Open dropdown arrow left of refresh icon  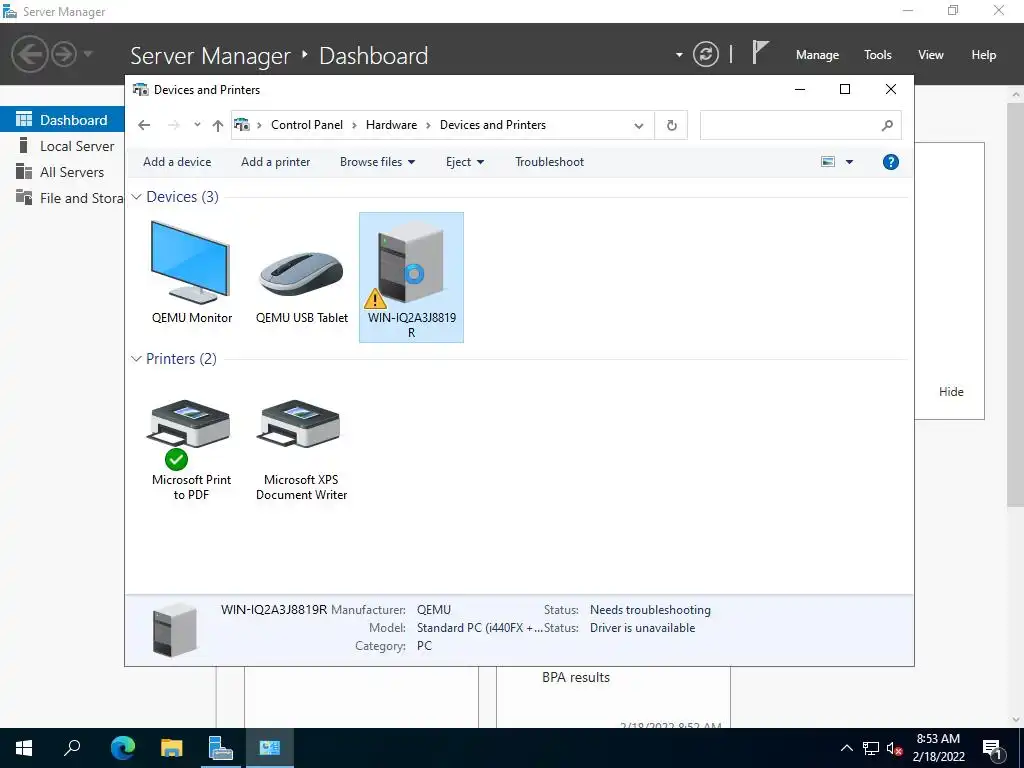679,55
